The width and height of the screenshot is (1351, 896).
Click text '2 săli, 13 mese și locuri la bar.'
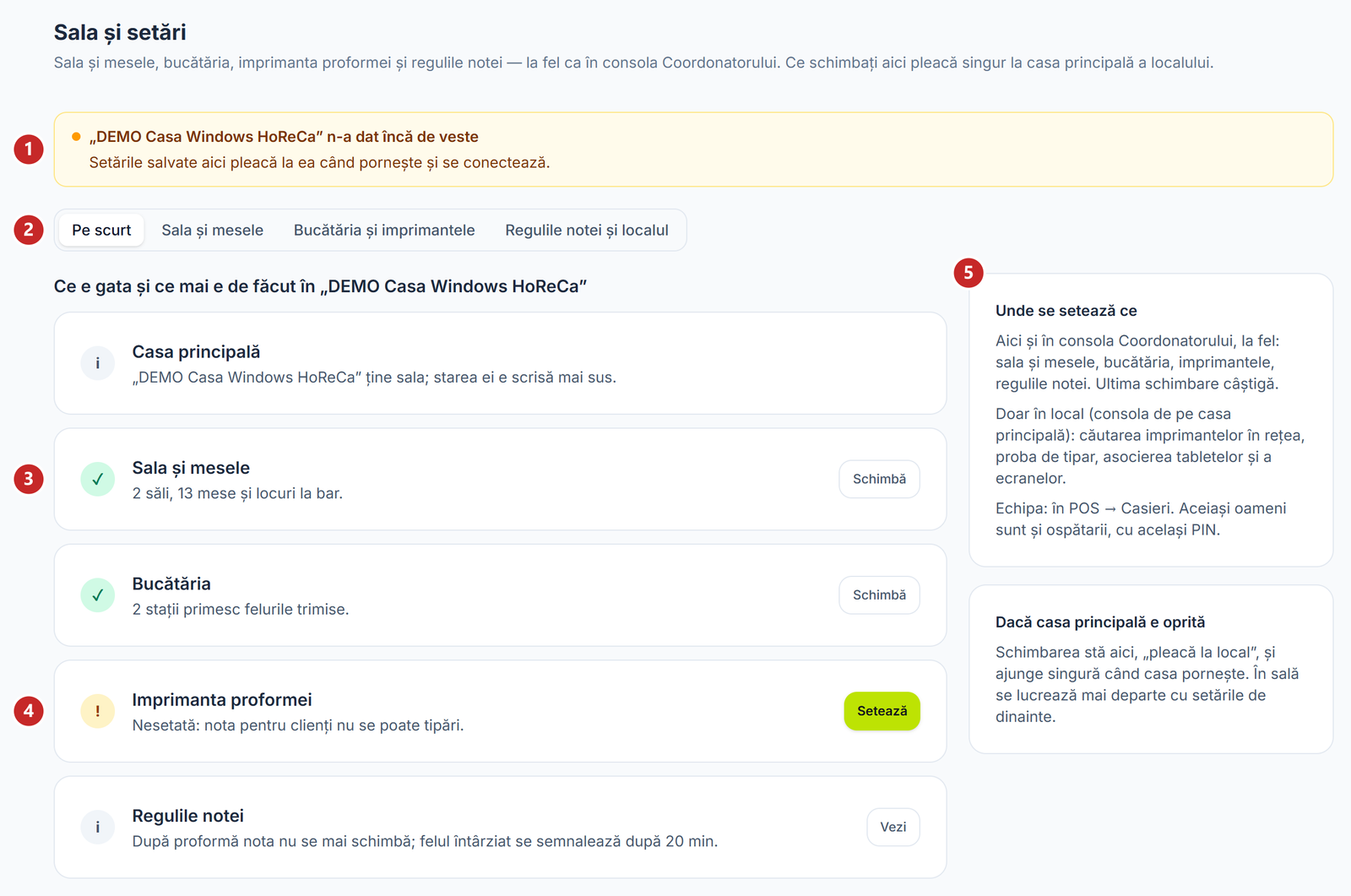click(x=237, y=493)
